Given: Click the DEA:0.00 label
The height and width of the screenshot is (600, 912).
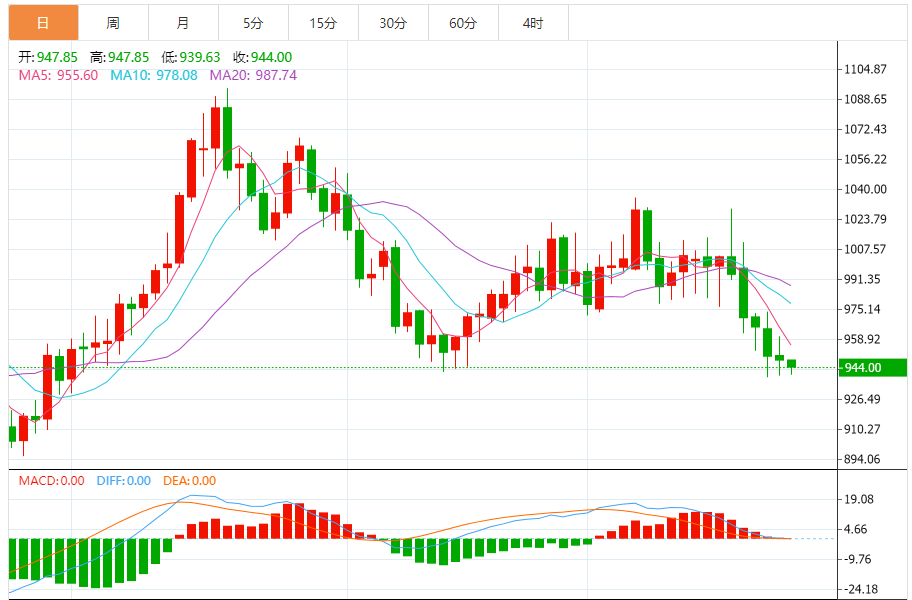Looking at the screenshot, I should (189, 481).
